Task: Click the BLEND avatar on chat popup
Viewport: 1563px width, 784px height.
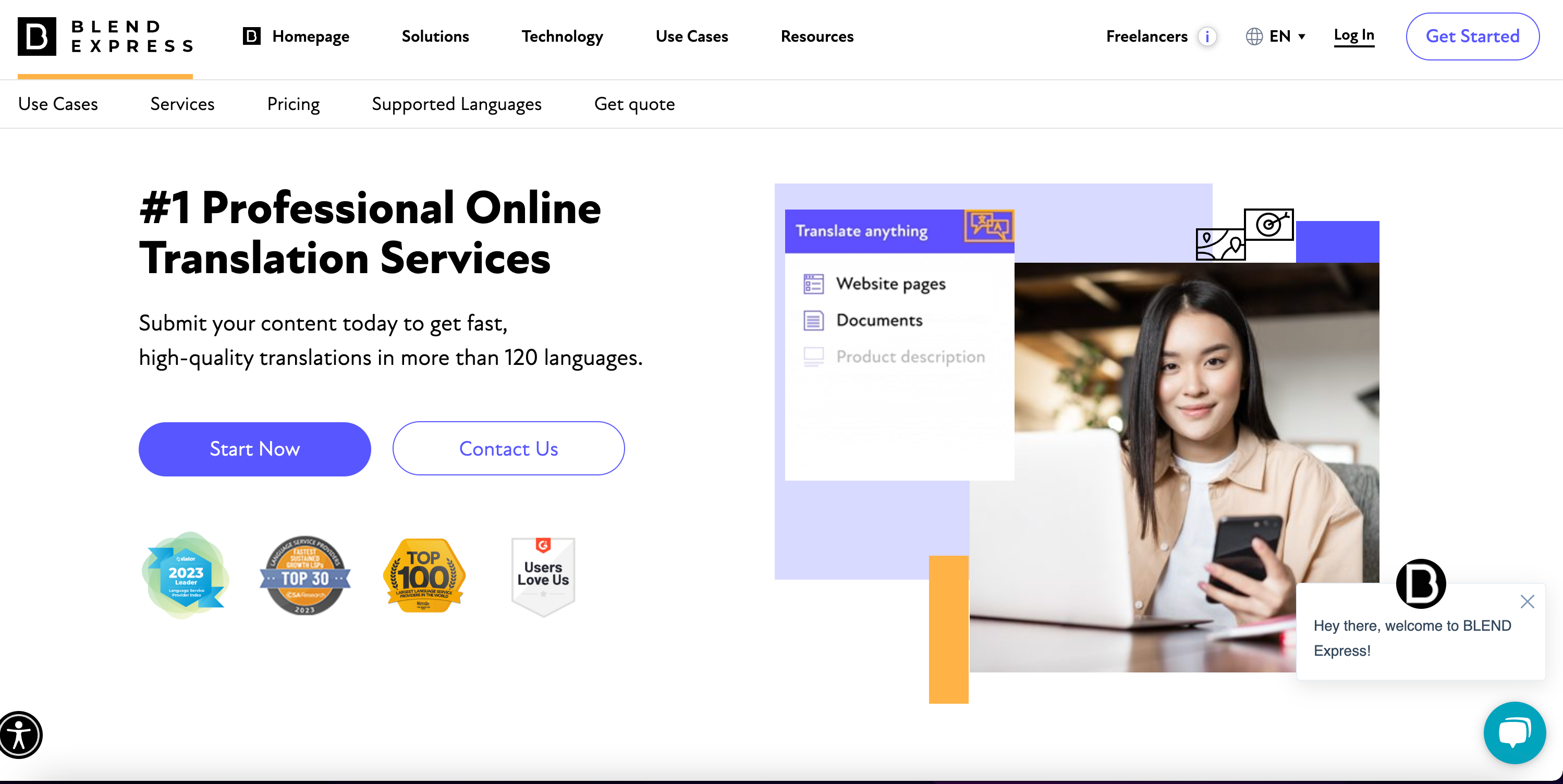Action: point(1421,583)
